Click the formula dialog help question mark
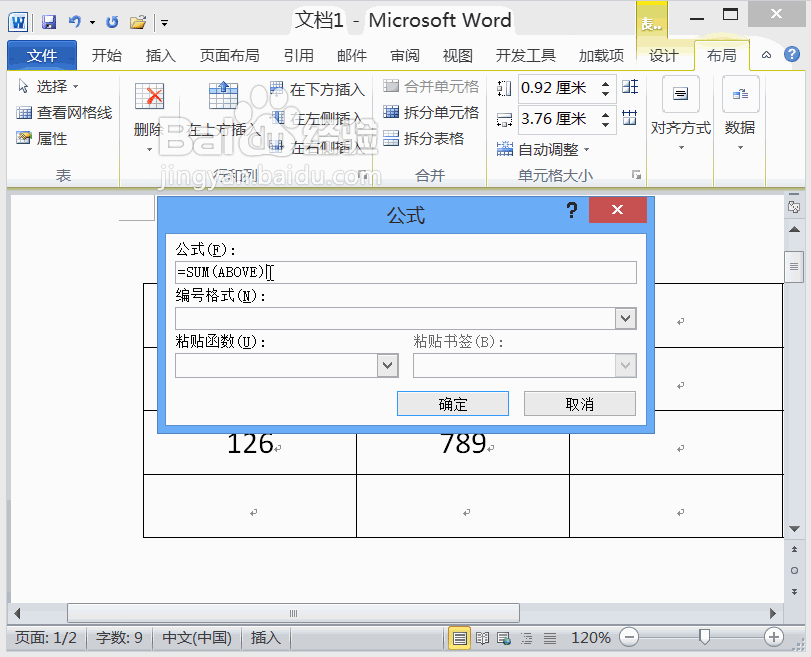 click(x=571, y=211)
